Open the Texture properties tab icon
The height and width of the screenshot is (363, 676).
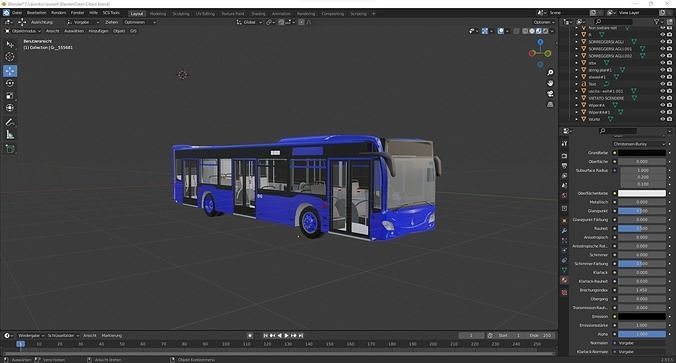[564, 292]
